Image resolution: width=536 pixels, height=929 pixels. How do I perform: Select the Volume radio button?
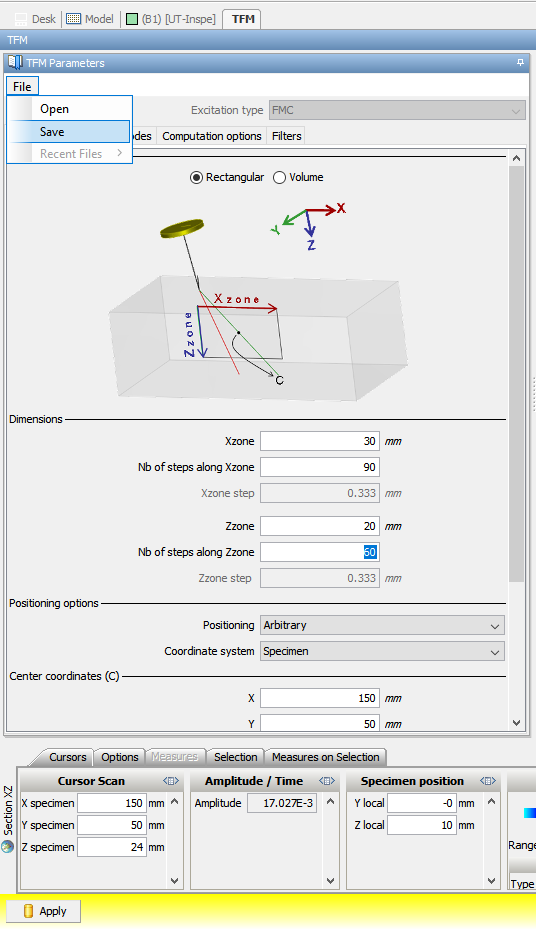pyautogui.click(x=279, y=177)
